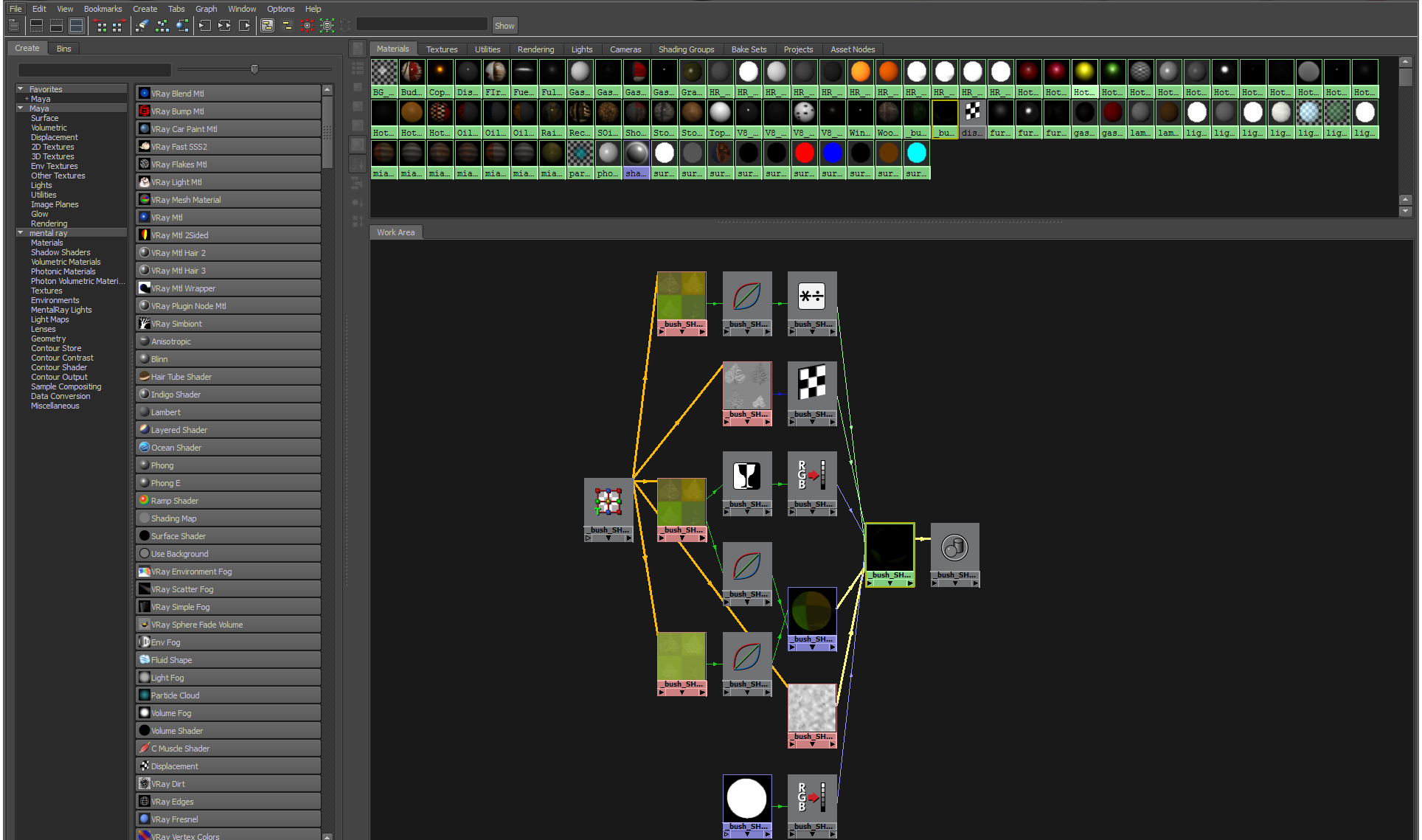Select the 2D Textures tree item
Image resolution: width=1422 pixels, height=840 pixels.
point(52,147)
